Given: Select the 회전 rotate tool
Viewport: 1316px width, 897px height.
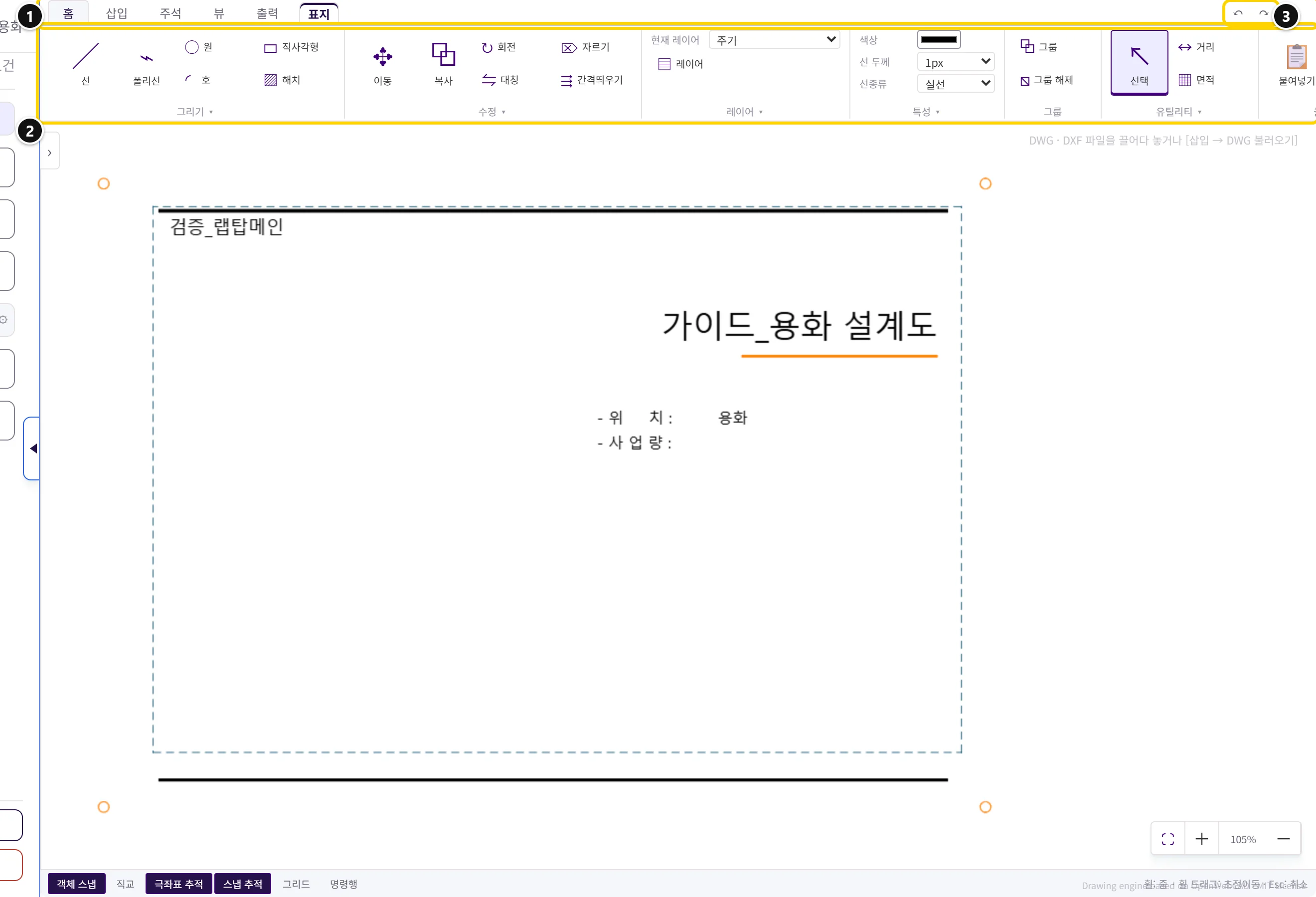Looking at the screenshot, I should (498, 47).
